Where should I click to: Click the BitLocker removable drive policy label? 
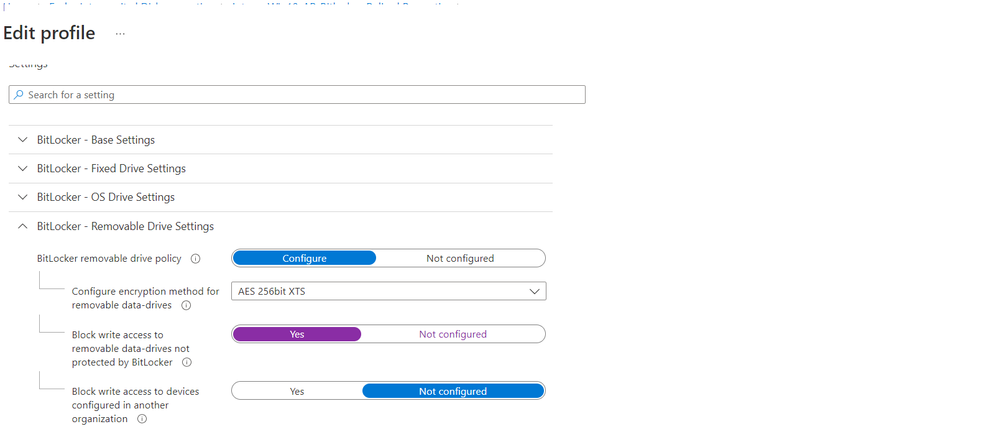109,259
